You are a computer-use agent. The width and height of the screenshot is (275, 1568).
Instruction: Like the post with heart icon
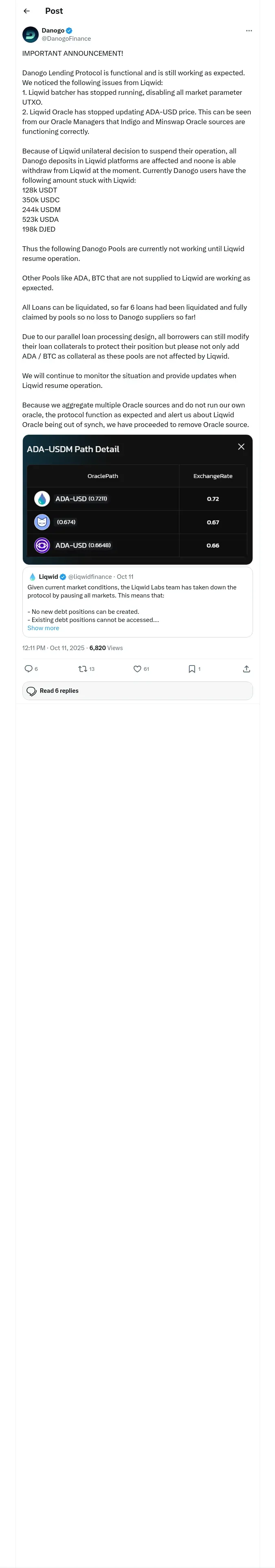tap(137, 669)
